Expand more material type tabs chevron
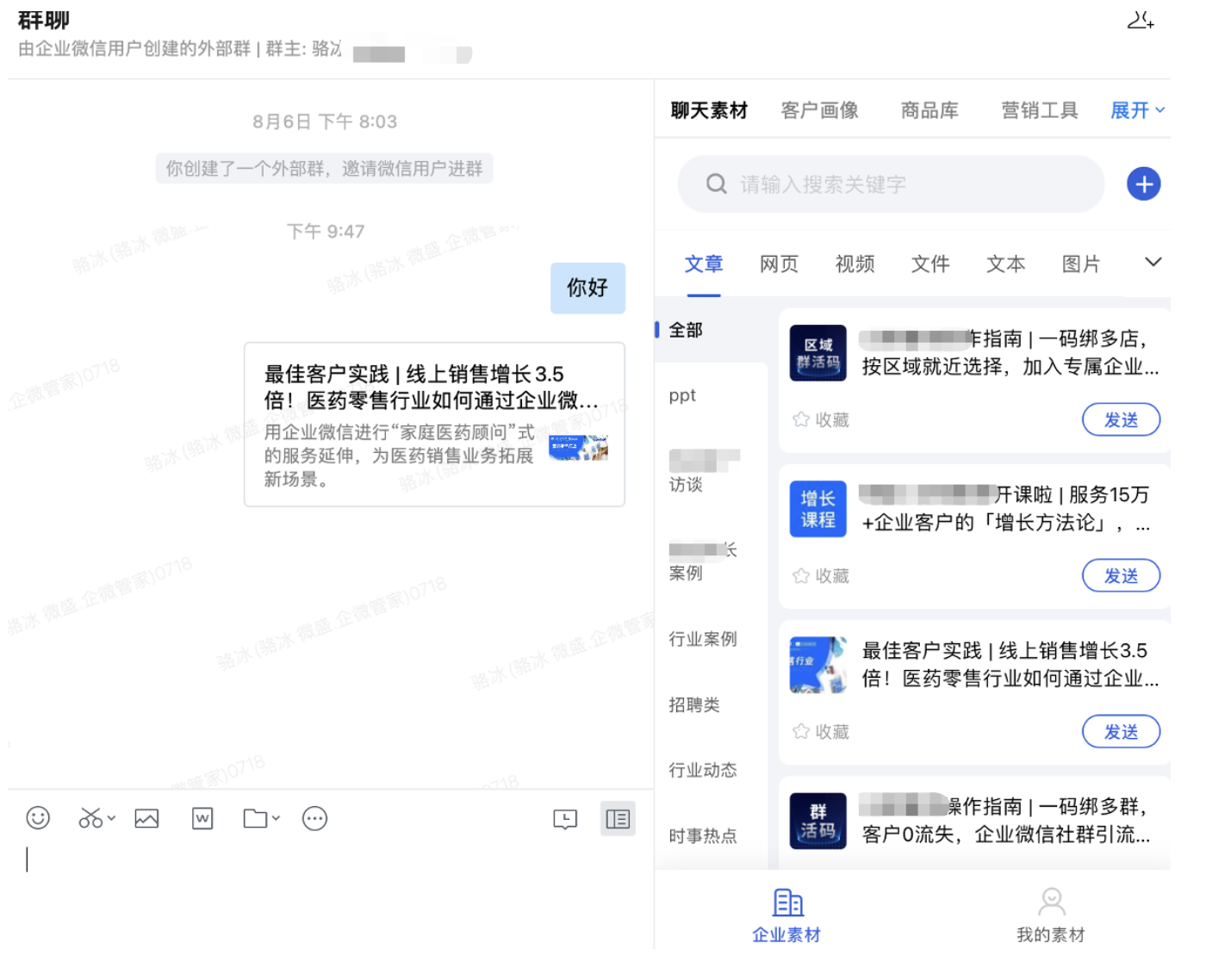 pyautogui.click(x=1153, y=262)
